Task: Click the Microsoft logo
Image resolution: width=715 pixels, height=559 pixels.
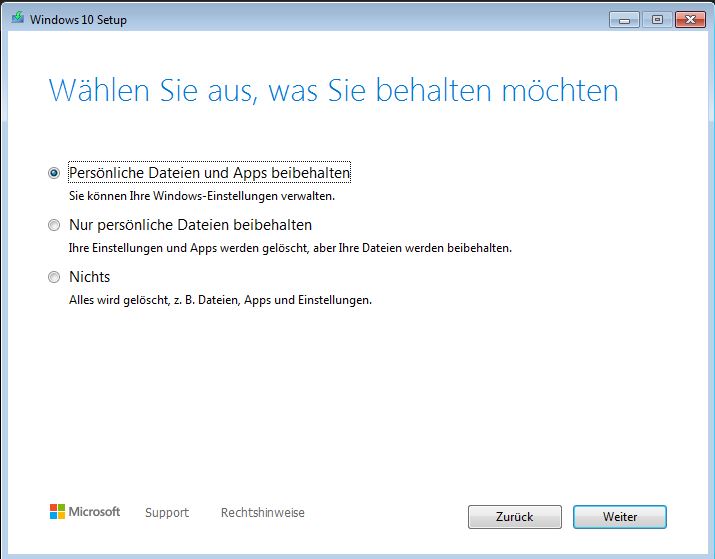Action: coord(85,512)
